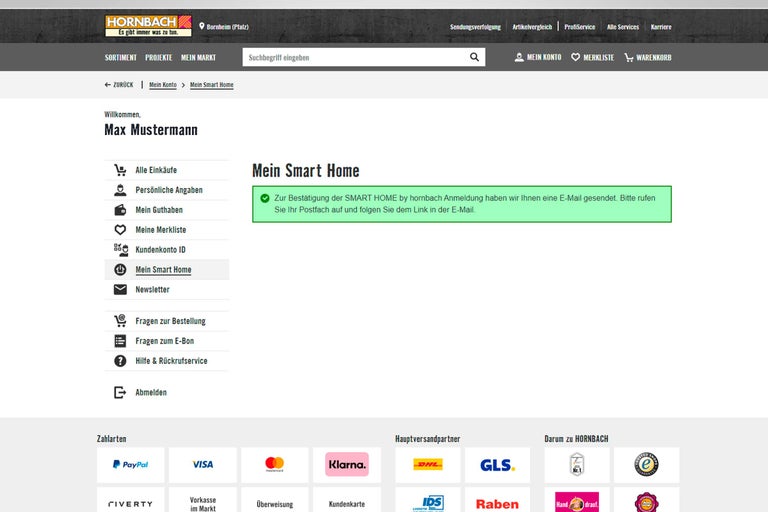768x512 pixels.
Task: Go back via Zurück link
Action: coord(119,85)
